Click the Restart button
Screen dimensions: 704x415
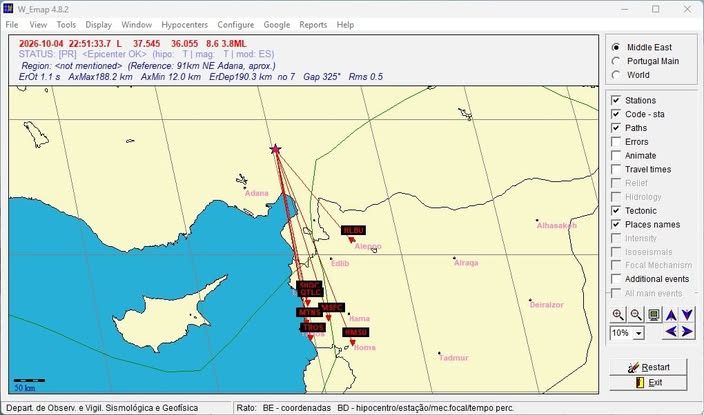pyautogui.click(x=648, y=367)
